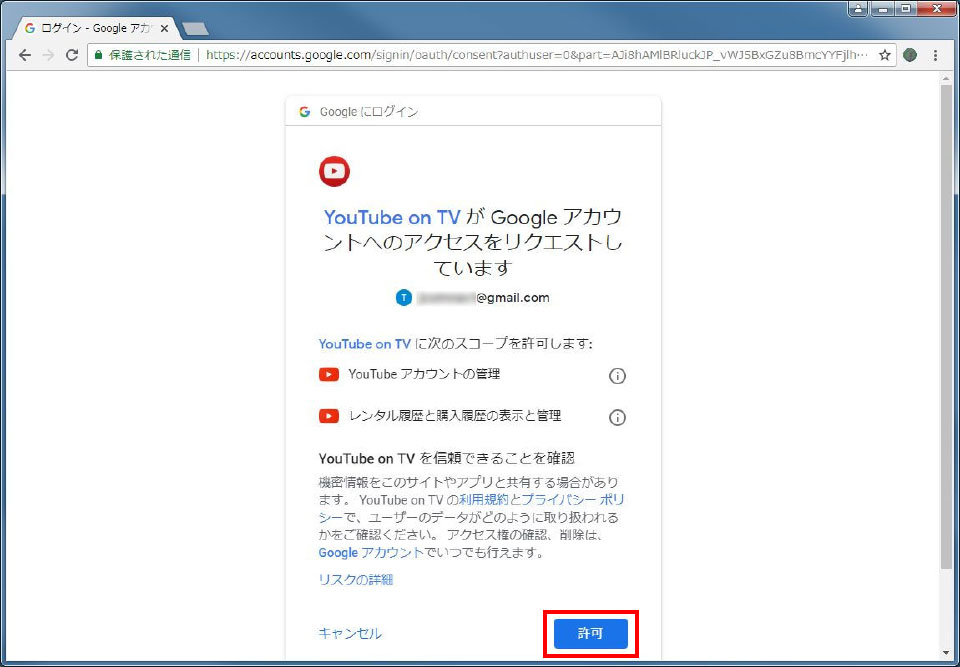Click the scrollbar down arrow

pos(947,653)
